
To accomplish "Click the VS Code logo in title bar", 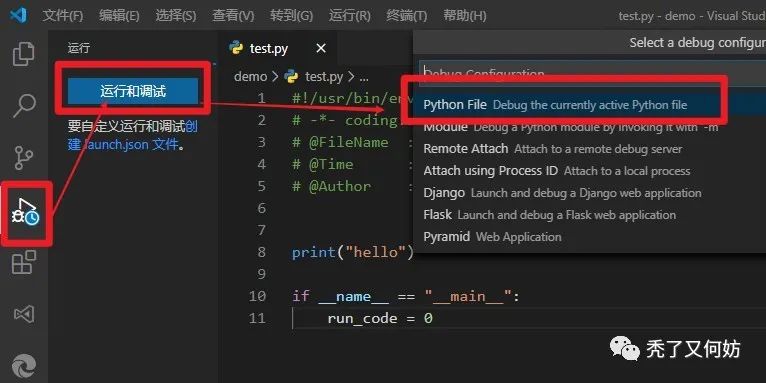I will (x=19, y=16).
